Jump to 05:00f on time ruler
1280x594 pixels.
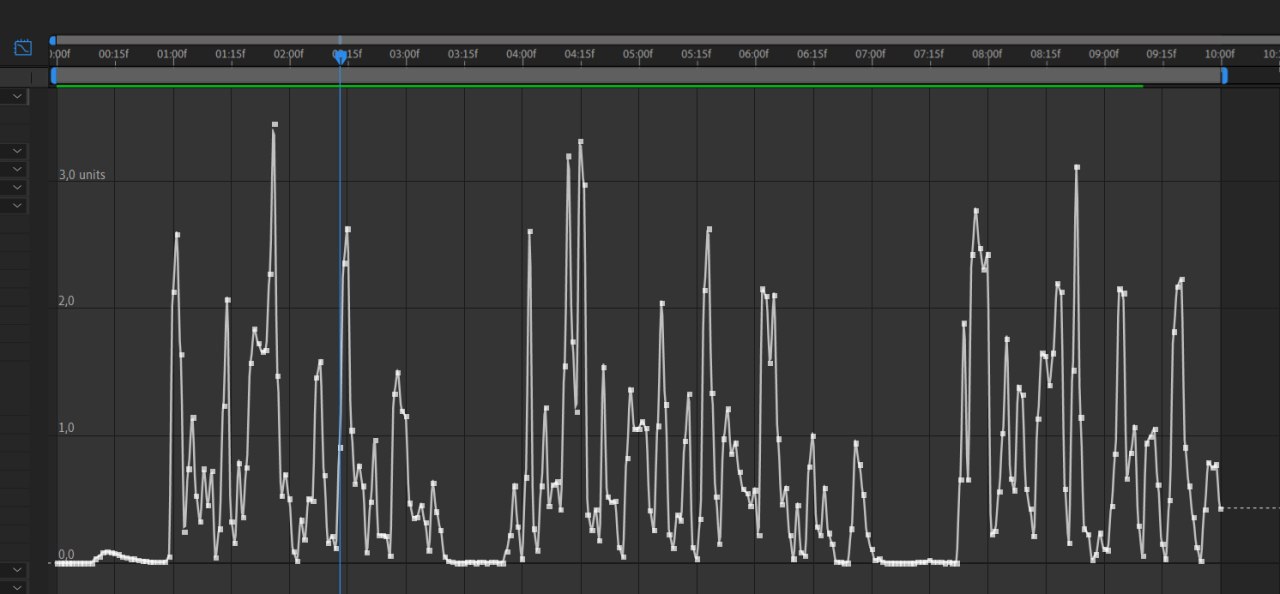tap(638, 54)
